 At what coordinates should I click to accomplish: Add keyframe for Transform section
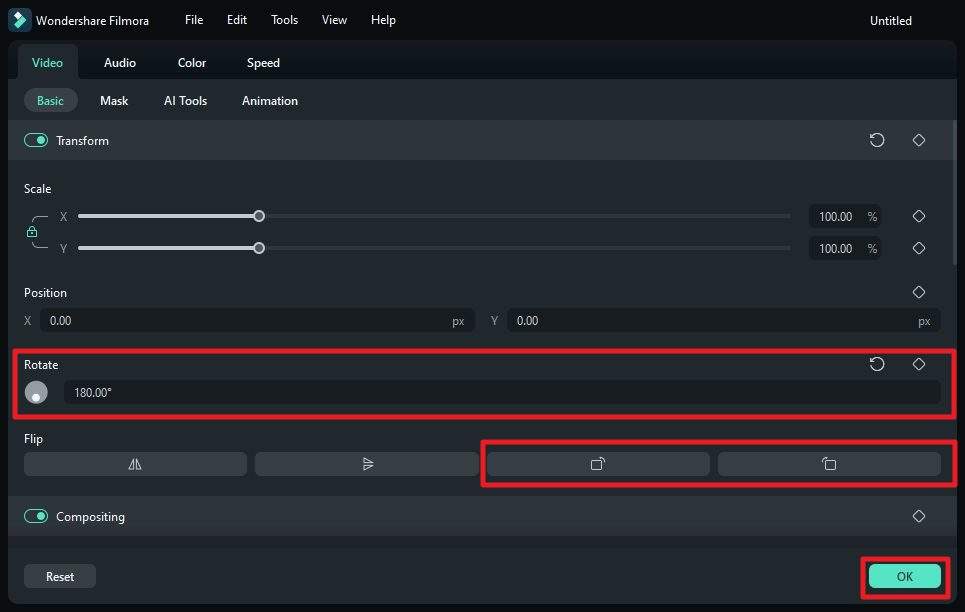(x=919, y=140)
